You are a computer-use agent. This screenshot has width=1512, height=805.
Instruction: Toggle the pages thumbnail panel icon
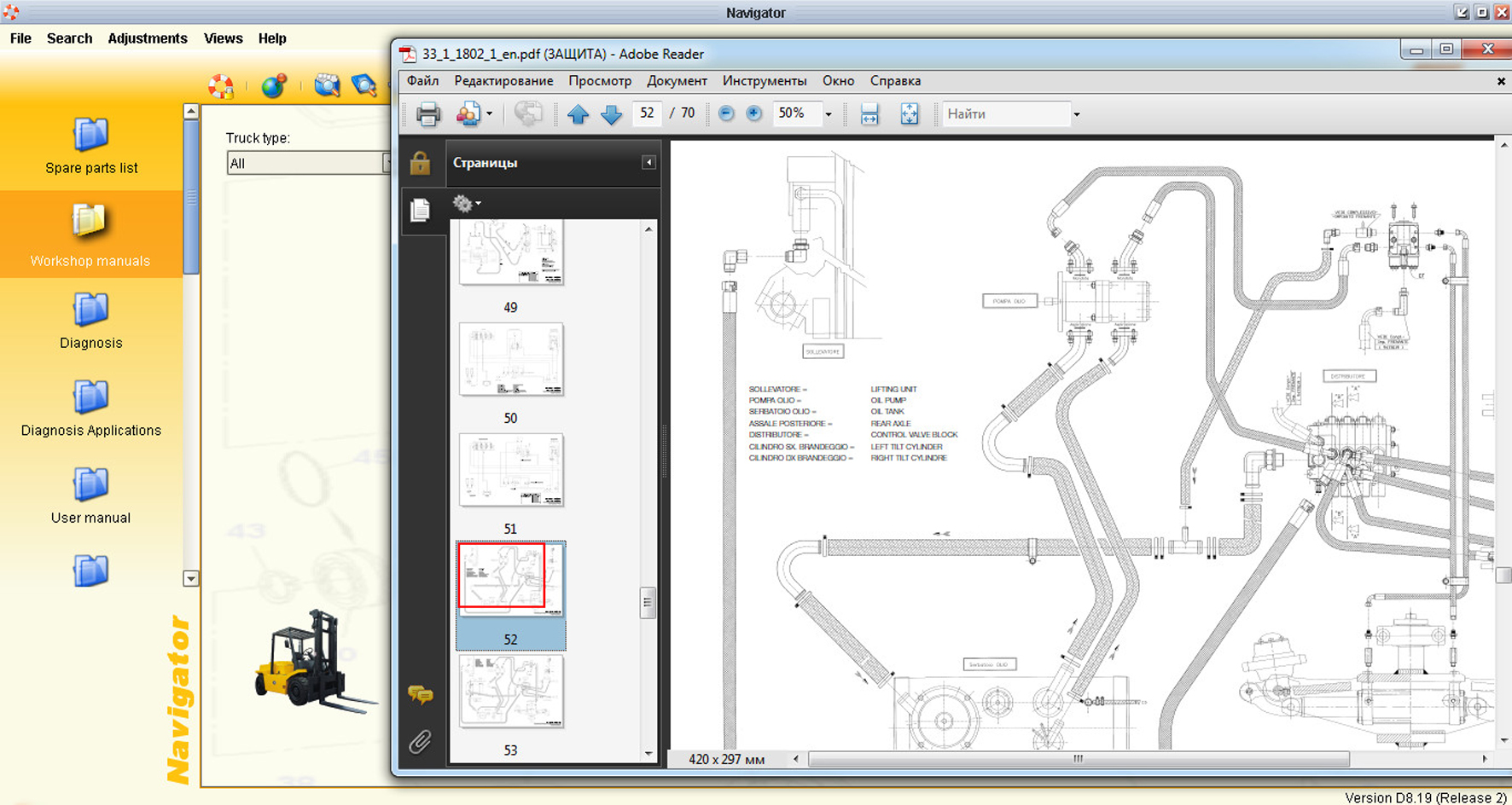(x=420, y=210)
